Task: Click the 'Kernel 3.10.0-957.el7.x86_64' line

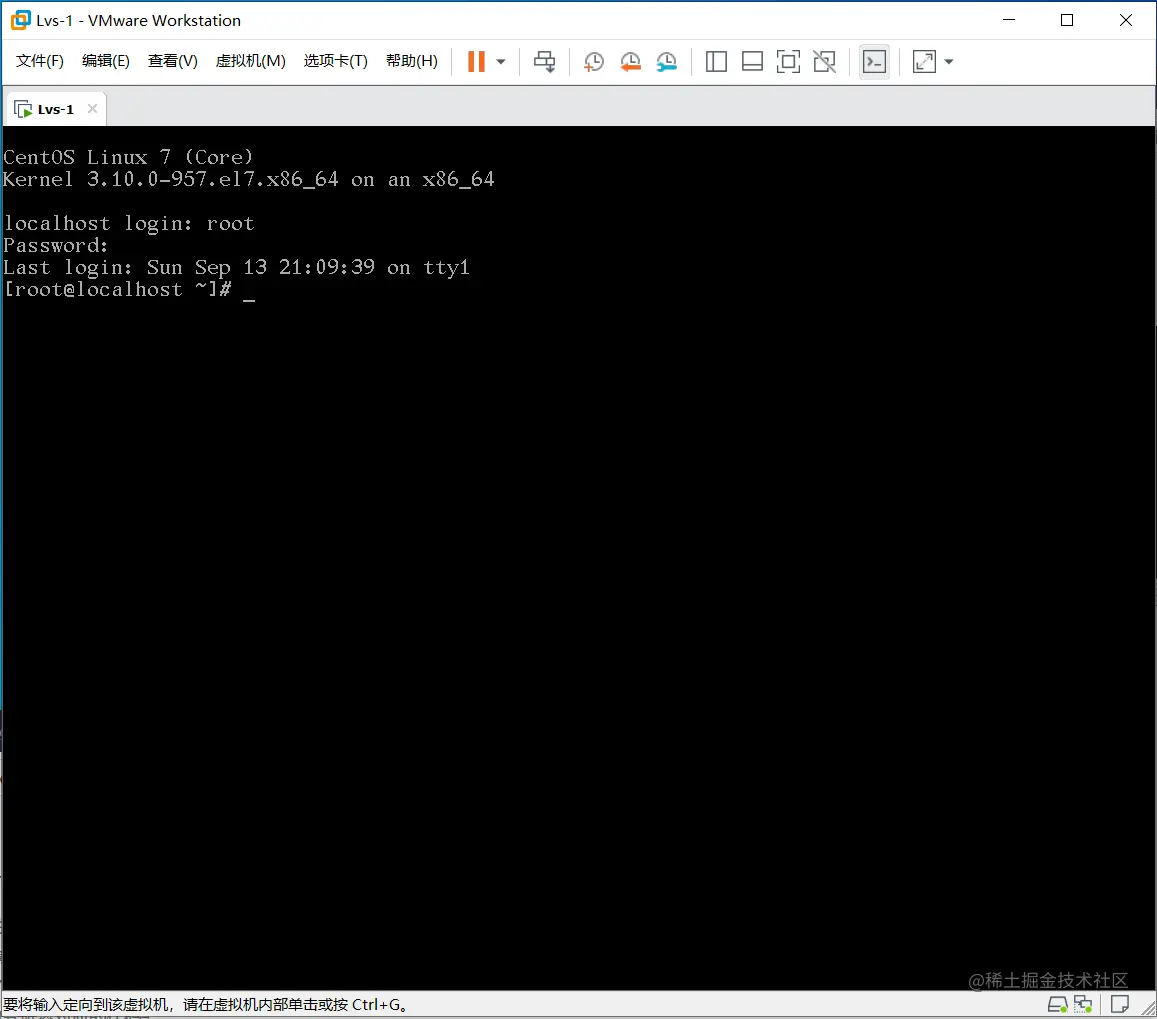Action: point(249,179)
